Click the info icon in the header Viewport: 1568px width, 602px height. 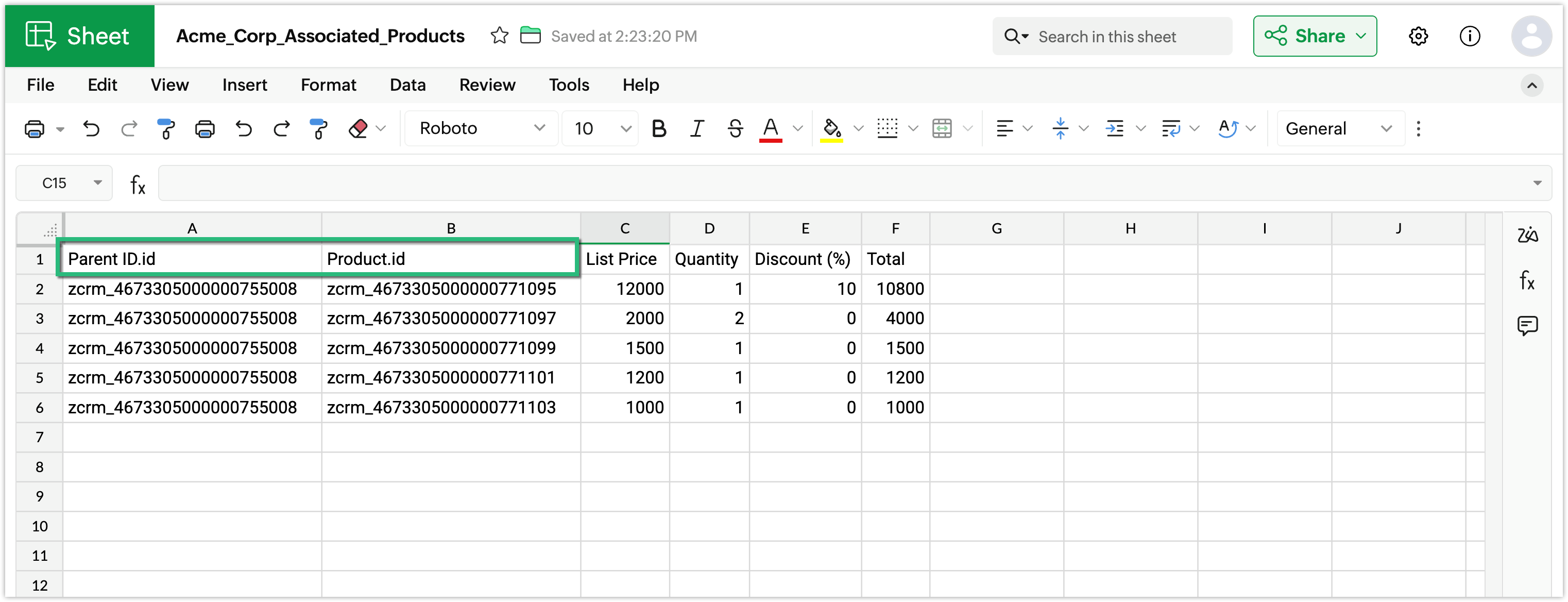(1470, 37)
